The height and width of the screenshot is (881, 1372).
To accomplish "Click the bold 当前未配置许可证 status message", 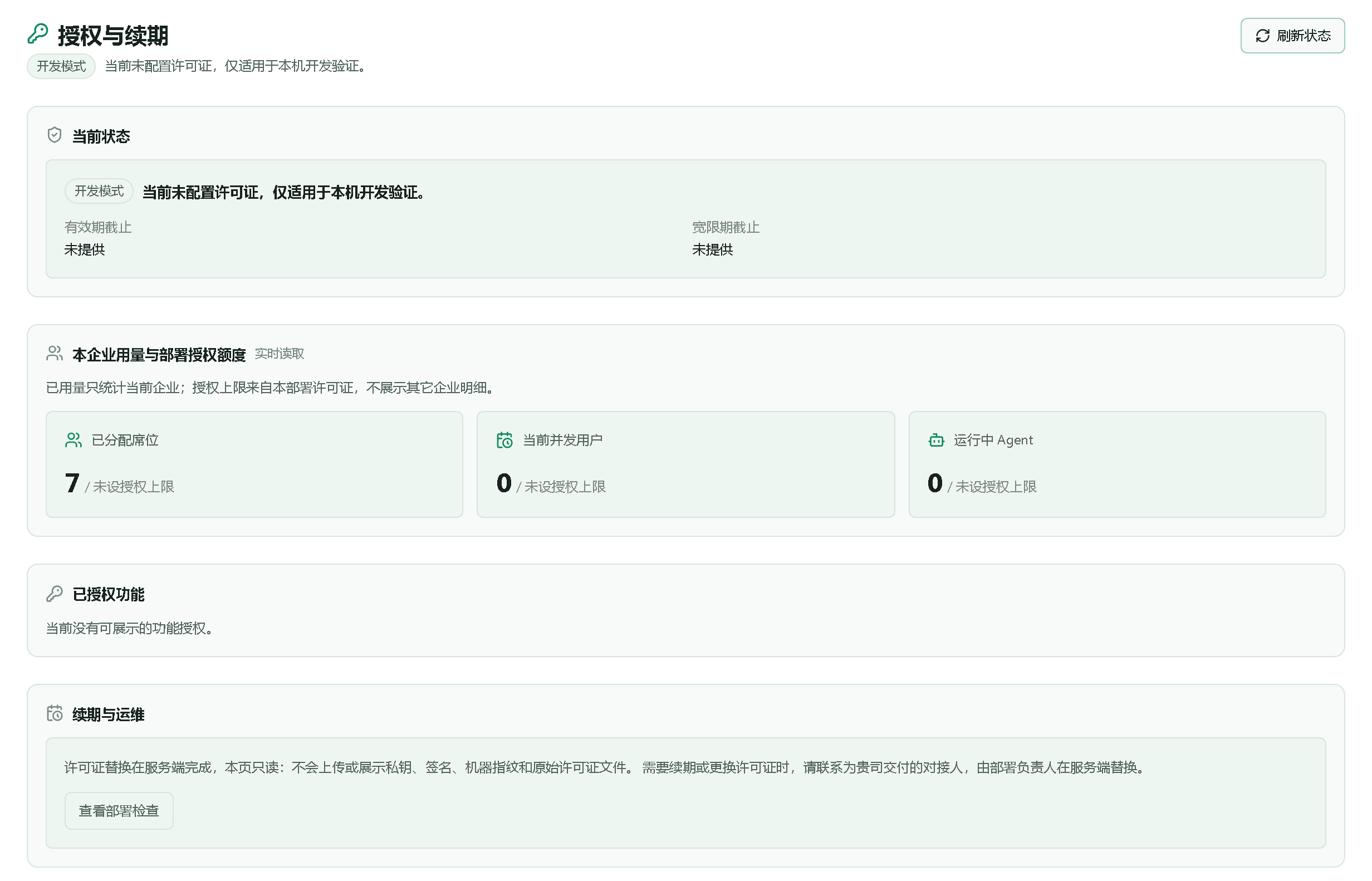I will click(284, 192).
